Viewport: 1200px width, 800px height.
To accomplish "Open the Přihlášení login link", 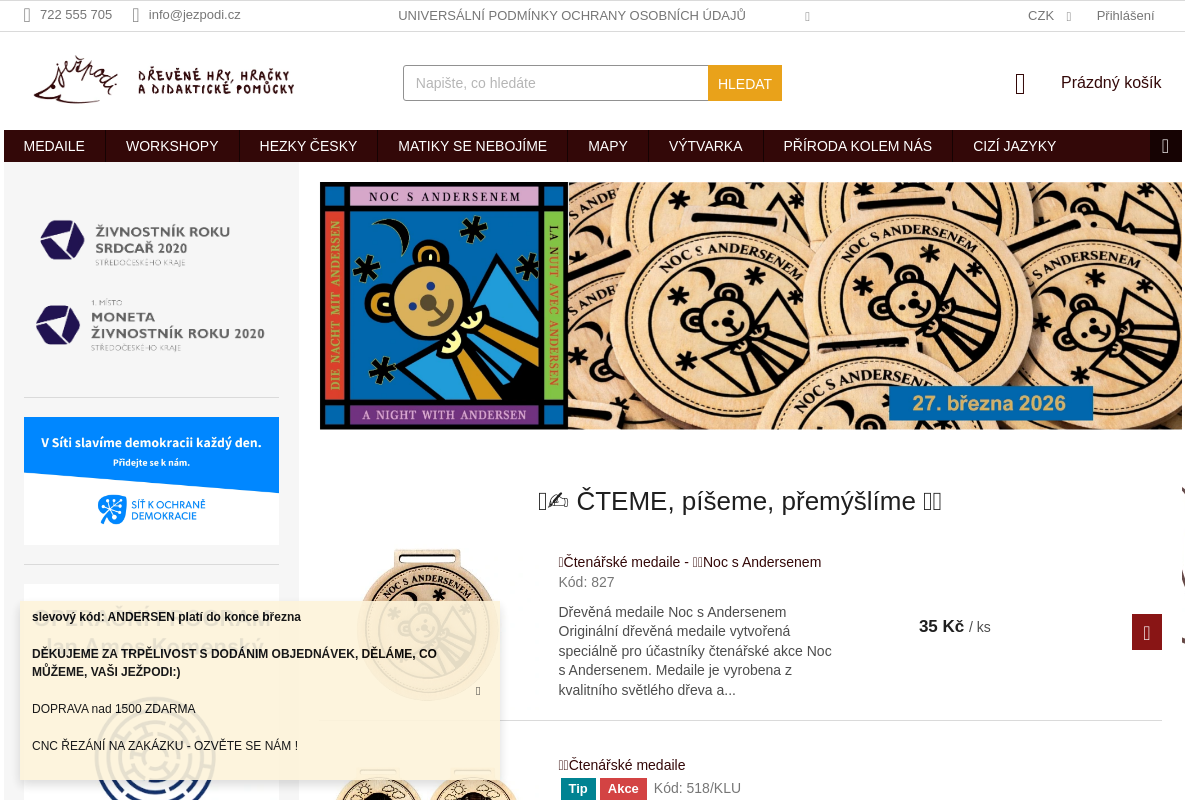I will [1125, 16].
